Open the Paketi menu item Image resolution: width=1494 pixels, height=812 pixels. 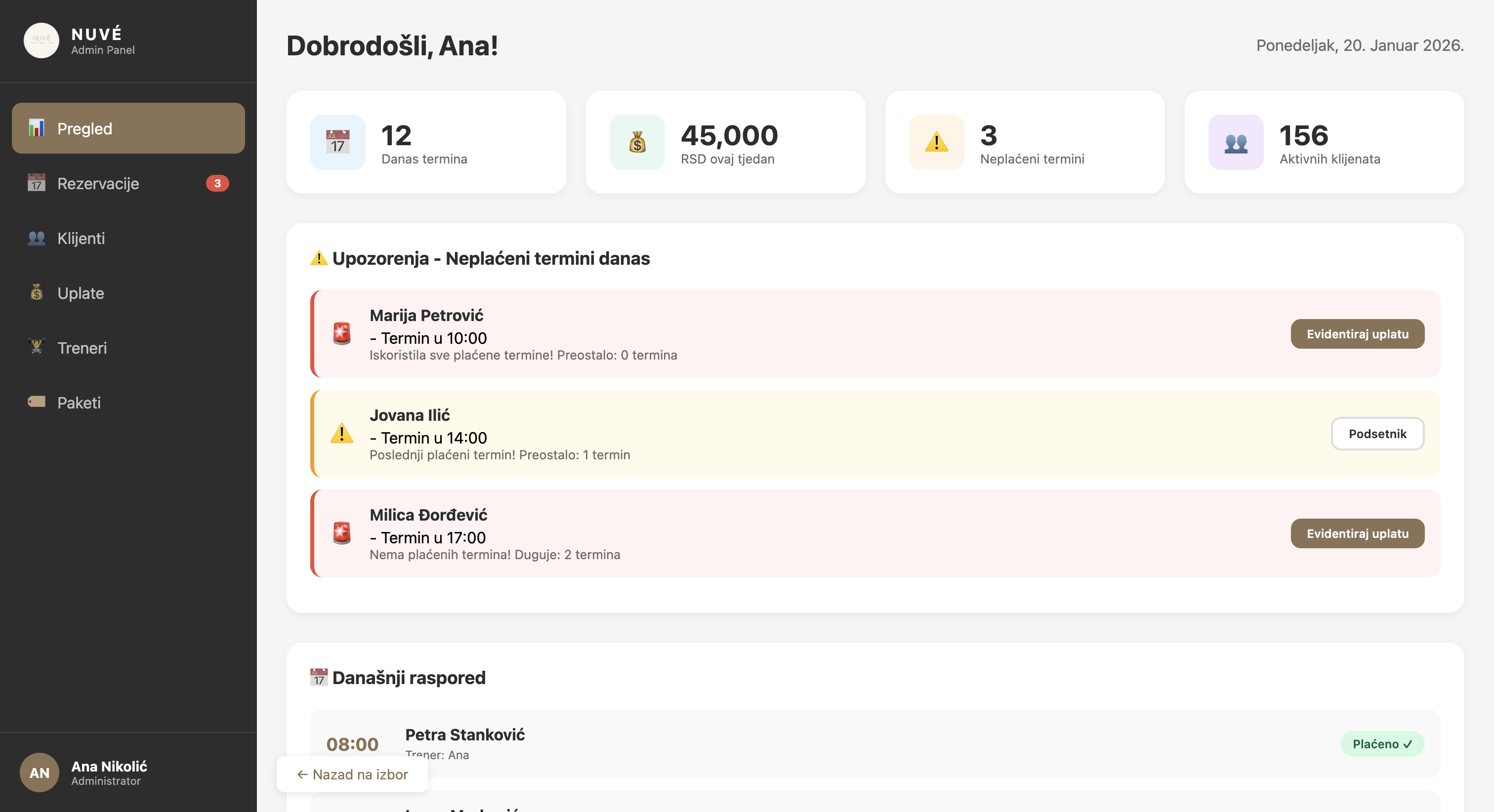click(128, 402)
